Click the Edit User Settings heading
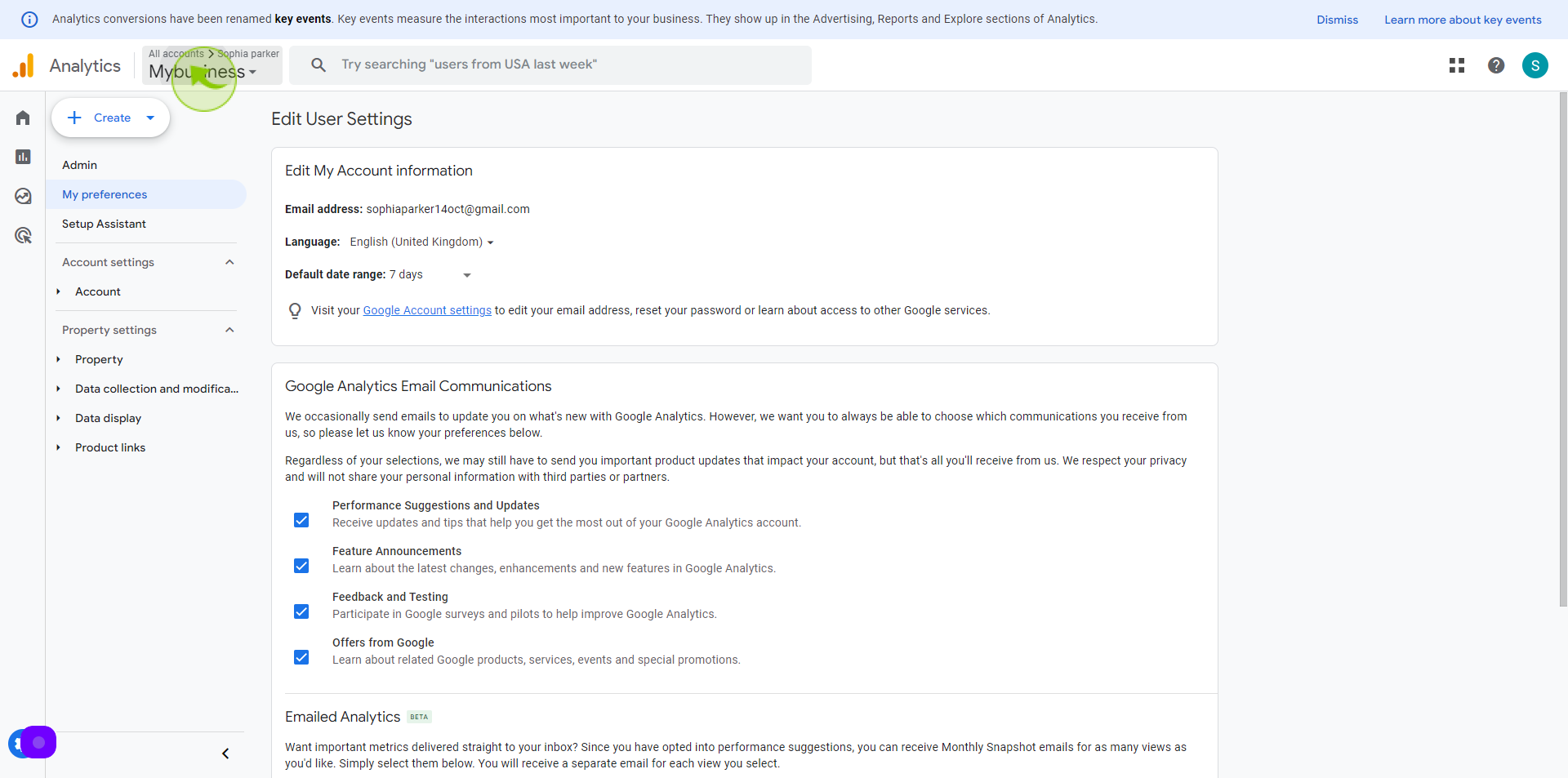The image size is (1568, 778). [x=341, y=119]
